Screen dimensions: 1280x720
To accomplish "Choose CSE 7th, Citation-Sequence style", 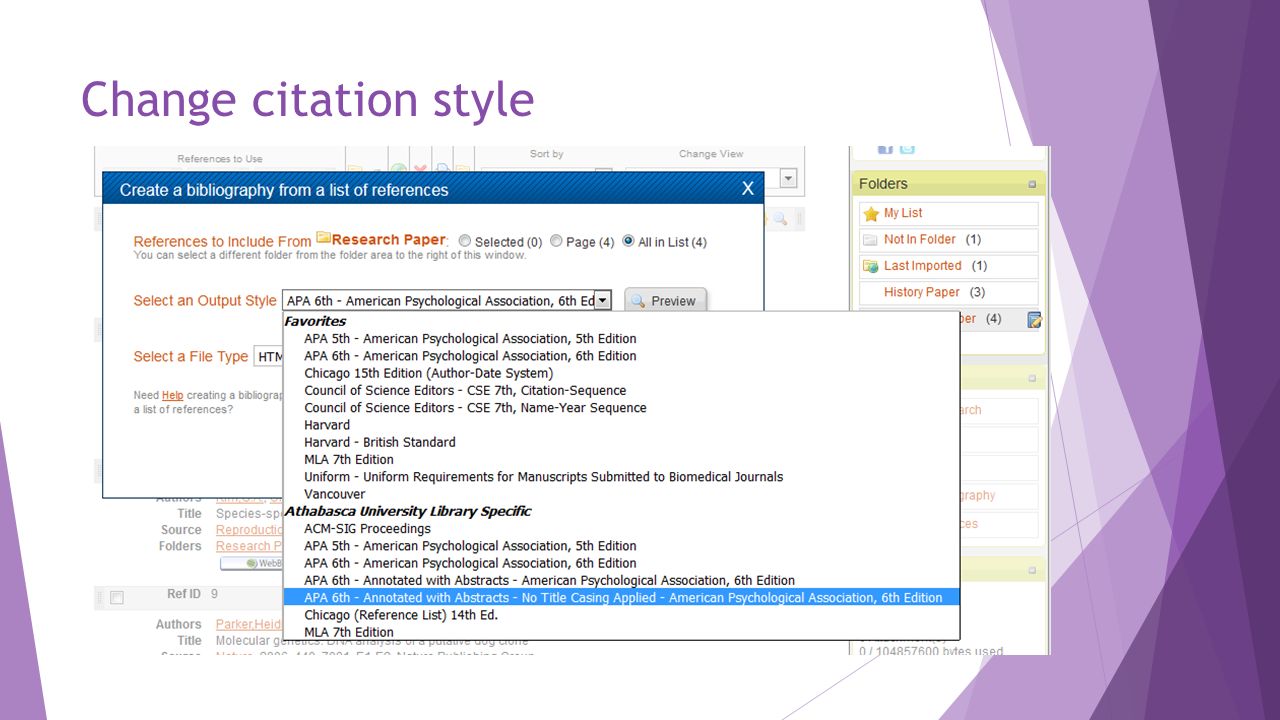I will 465,390.
